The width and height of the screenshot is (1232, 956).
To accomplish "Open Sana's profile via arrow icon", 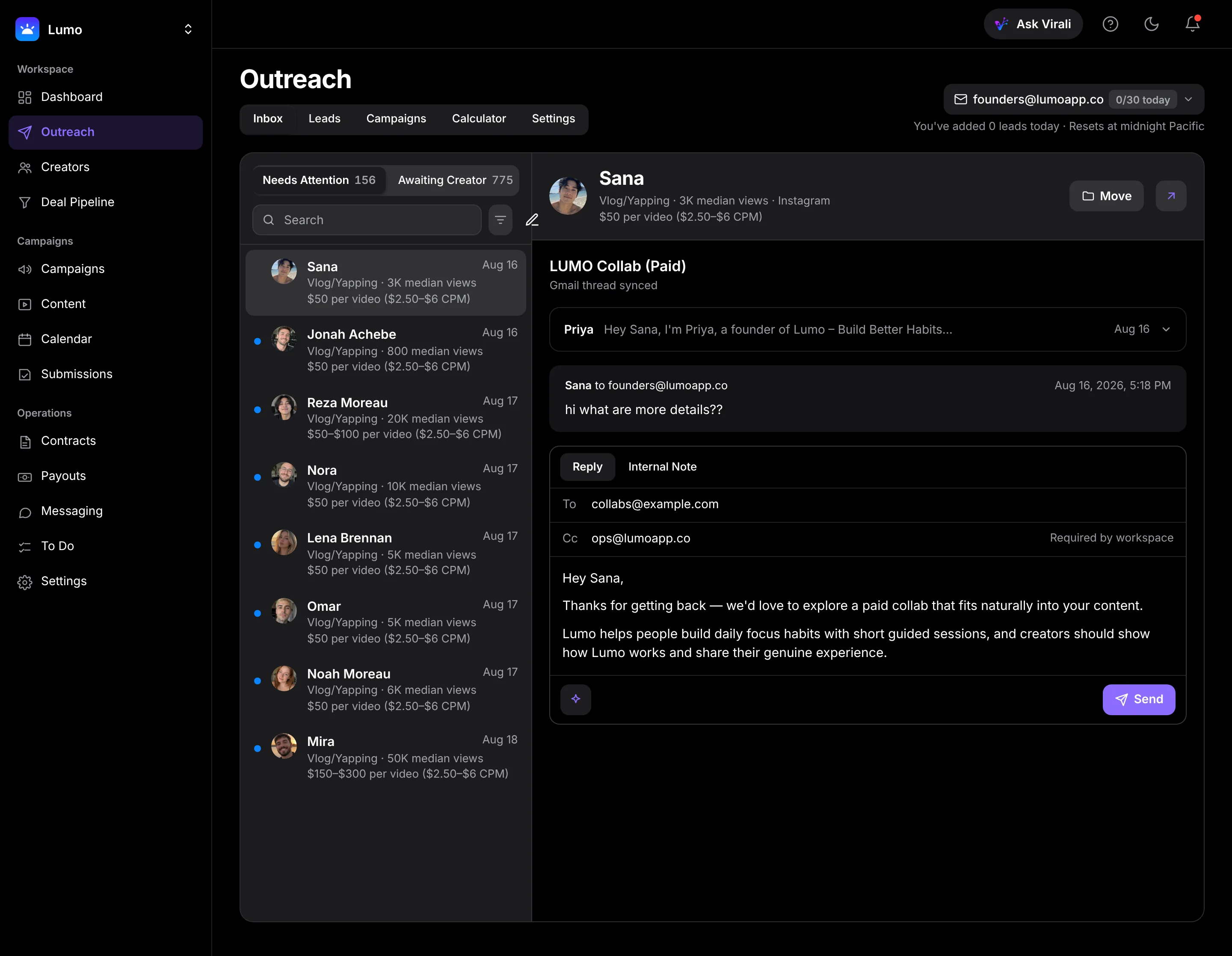I will point(1171,196).
